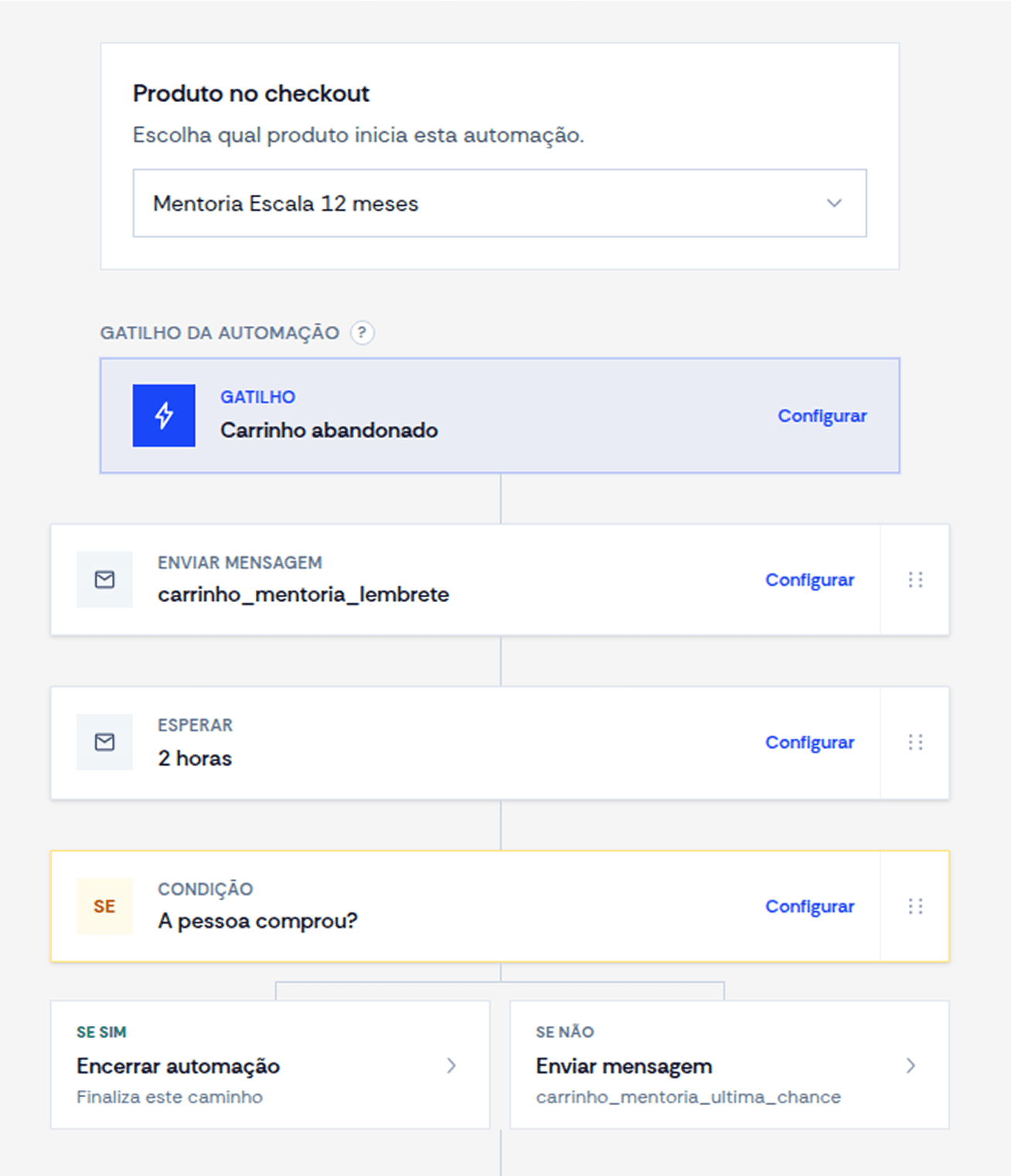Viewport: 1011px width, 1176px height.
Task: Click the Carrinho abandonado trigger name
Action: tap(329, 430)
